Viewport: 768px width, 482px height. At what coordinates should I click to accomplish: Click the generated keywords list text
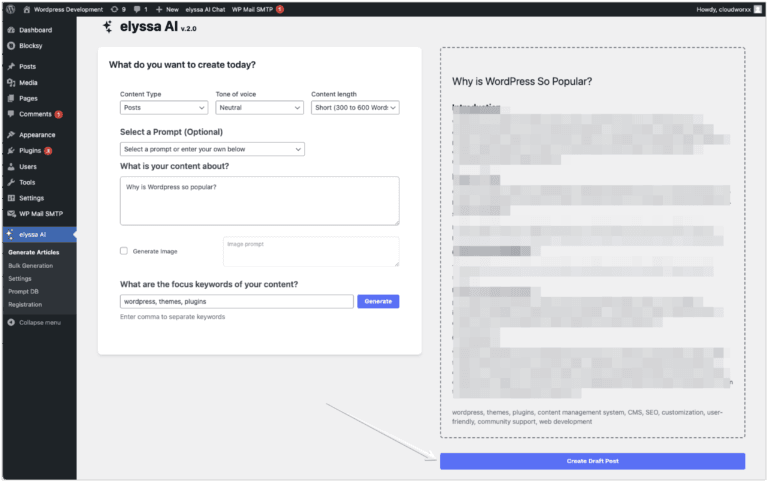point(587,417)
